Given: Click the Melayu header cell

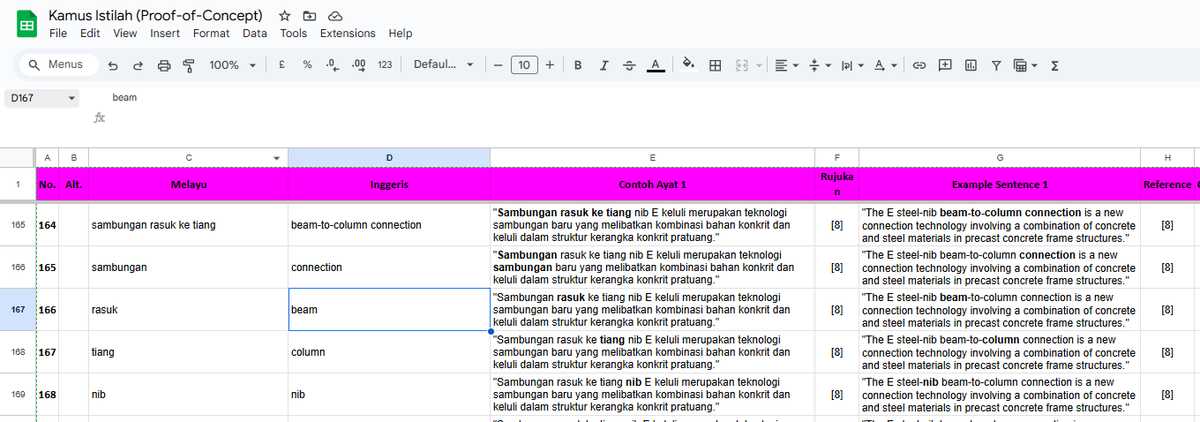Looking at the screenshot, I should click(188, 185).
